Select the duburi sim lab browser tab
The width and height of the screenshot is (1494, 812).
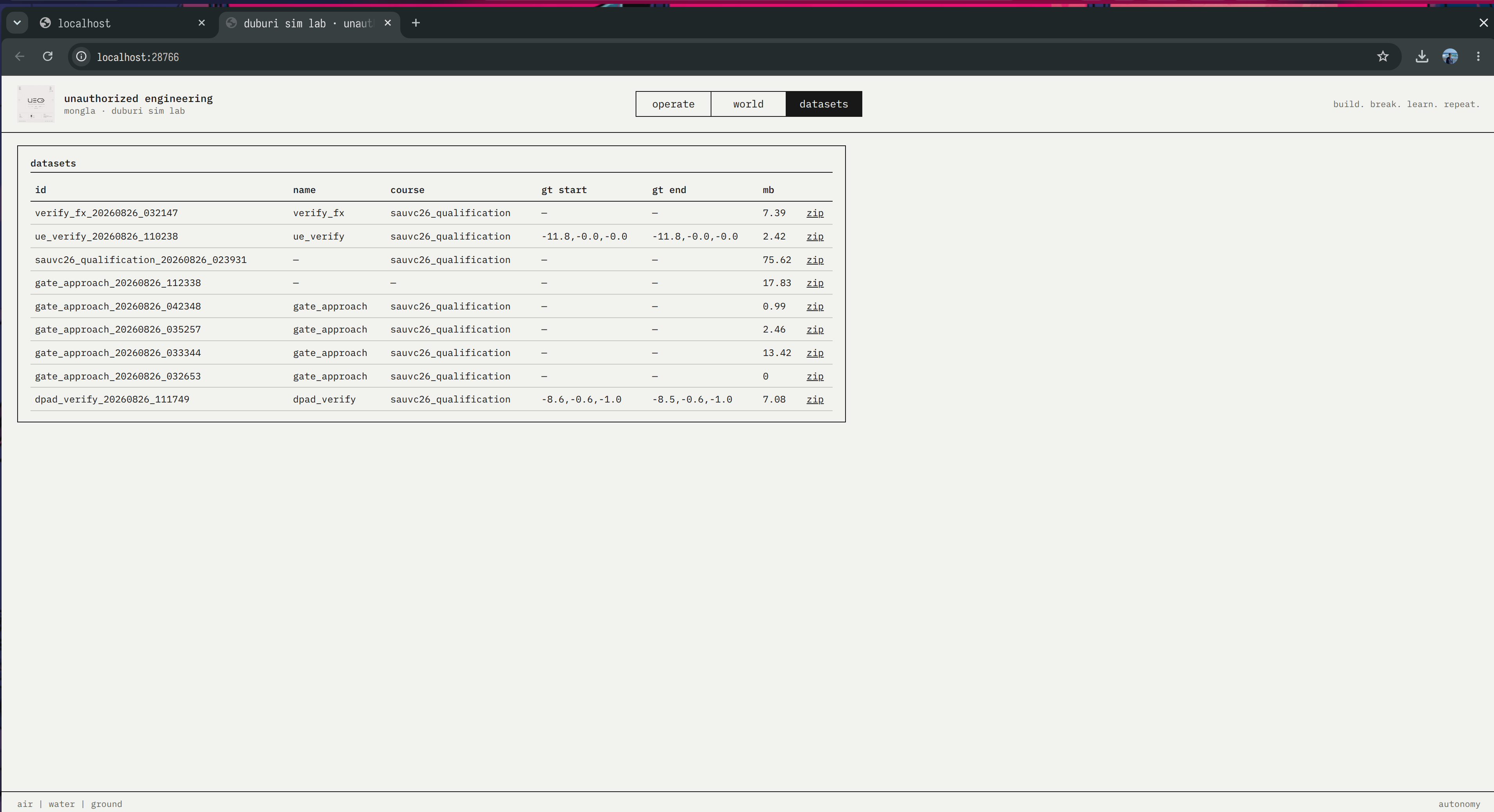pos(310,23)
